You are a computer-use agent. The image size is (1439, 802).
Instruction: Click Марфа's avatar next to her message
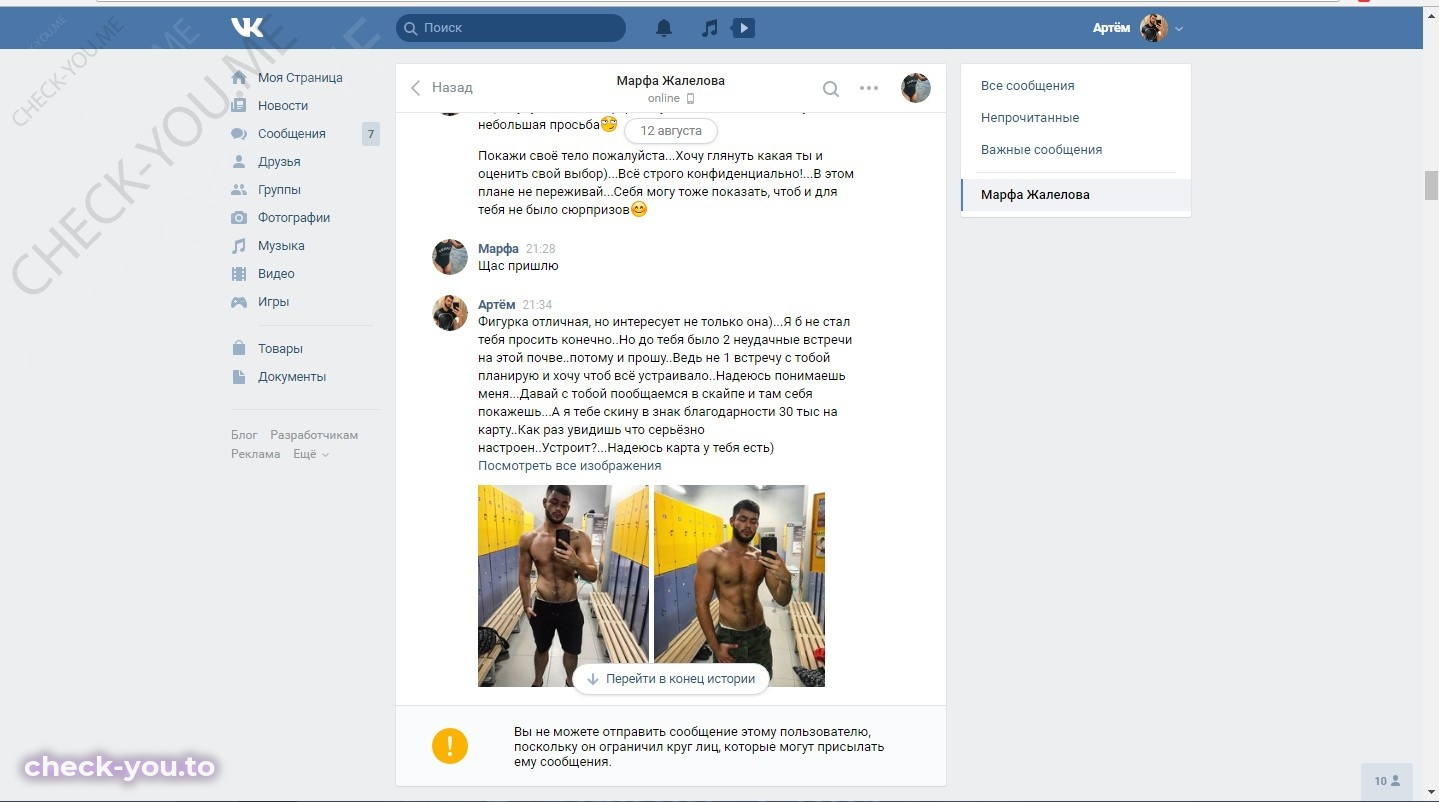[x=450, y=257]
